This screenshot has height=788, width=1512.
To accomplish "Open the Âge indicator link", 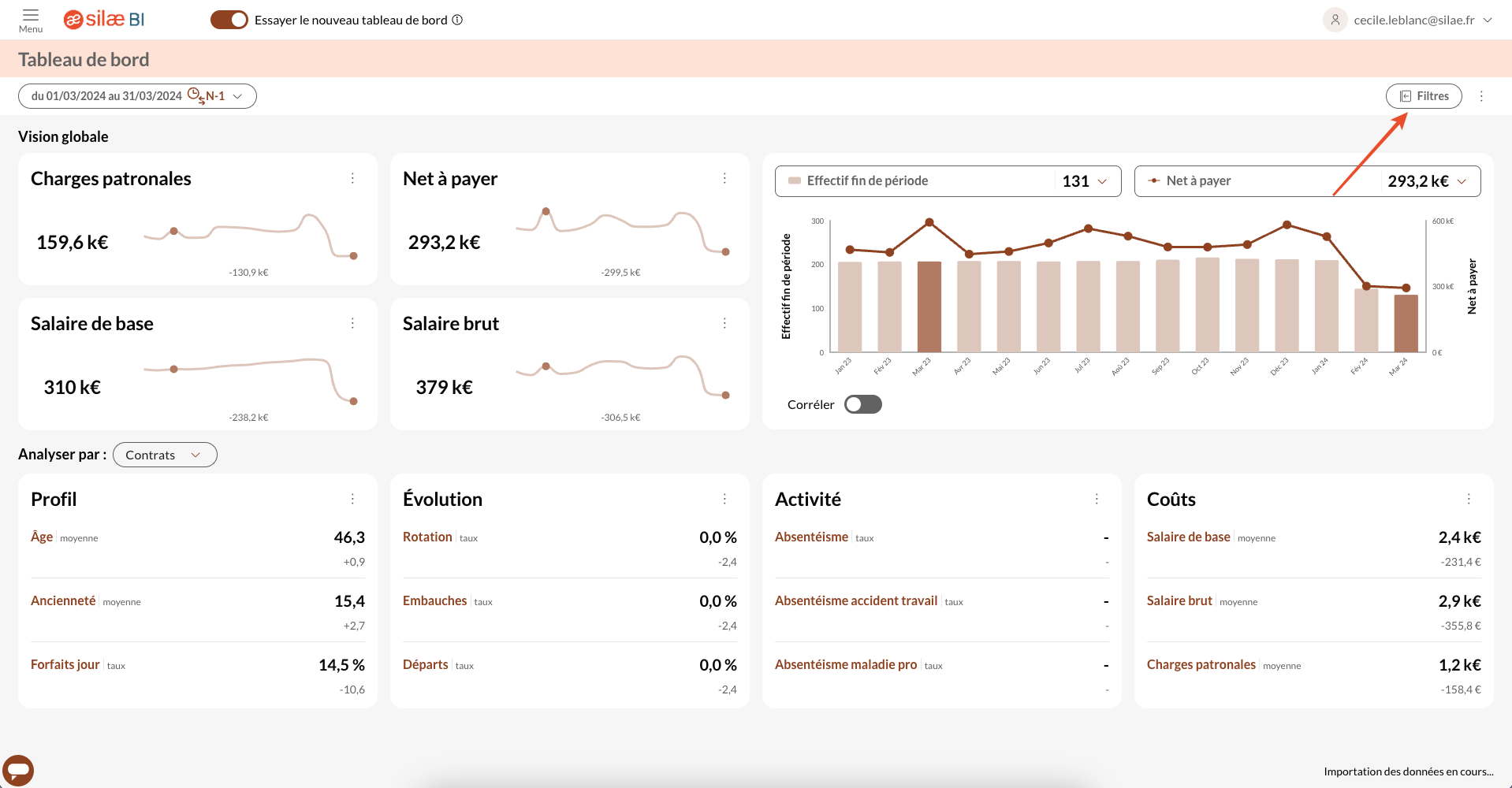I will (42, 537).
